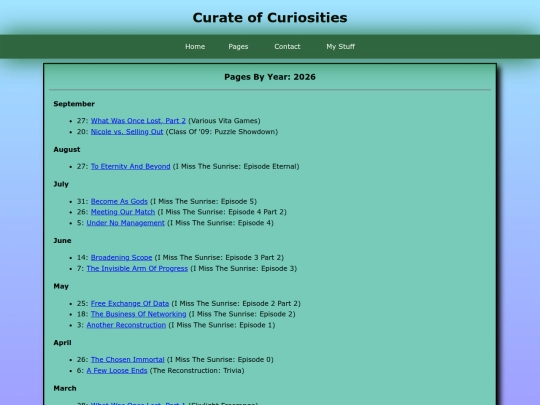
Task: Click the August month heading
Action: 67,149
